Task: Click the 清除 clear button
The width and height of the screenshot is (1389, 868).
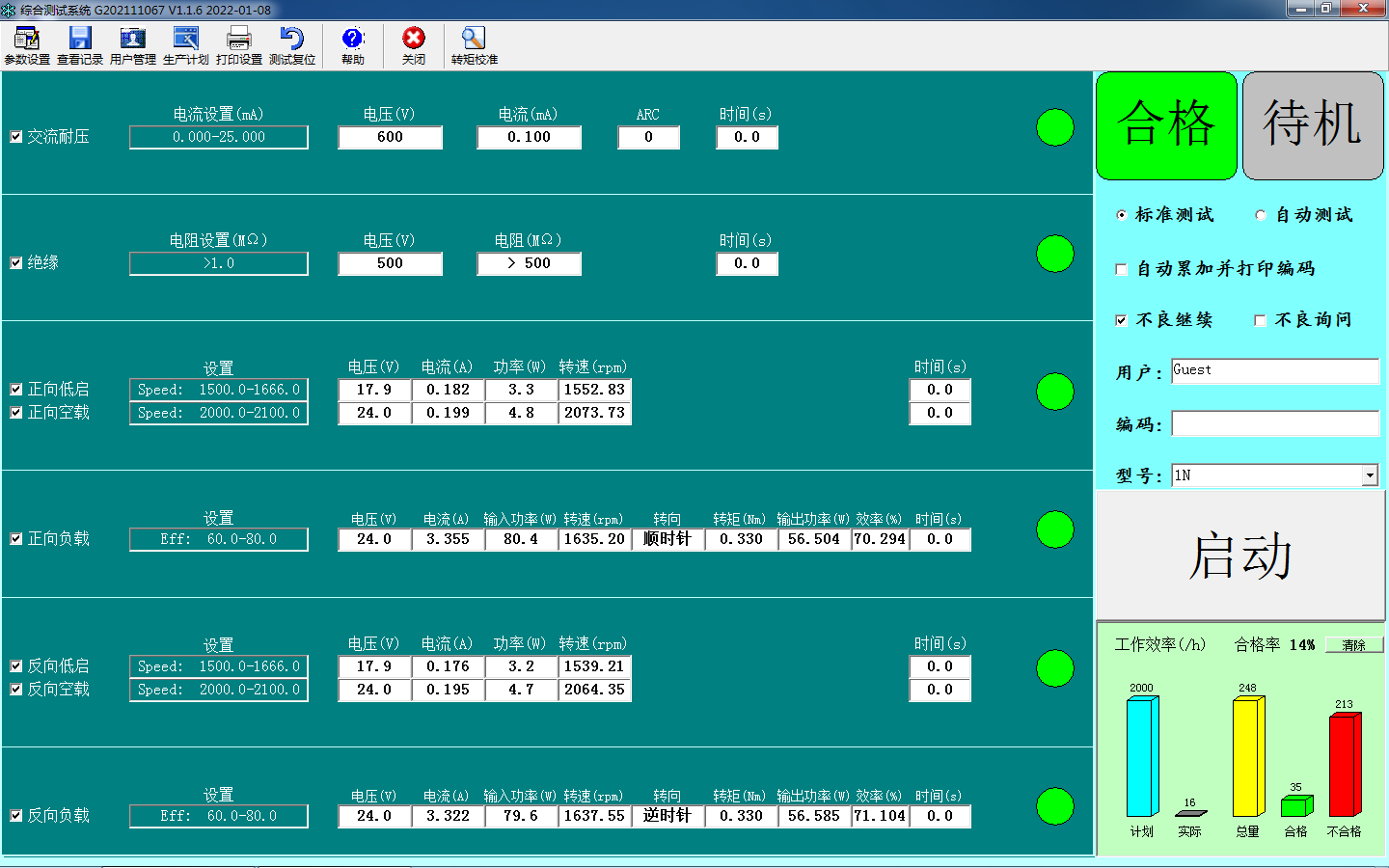Action: [1353, 645]
